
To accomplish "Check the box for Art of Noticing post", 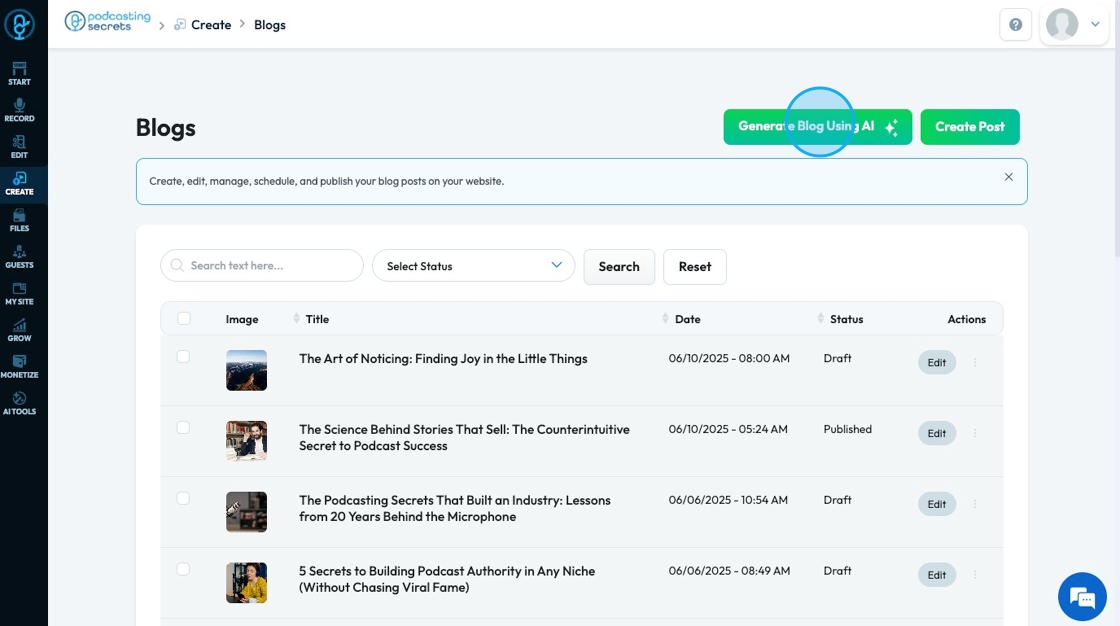I will pos(183,357).
